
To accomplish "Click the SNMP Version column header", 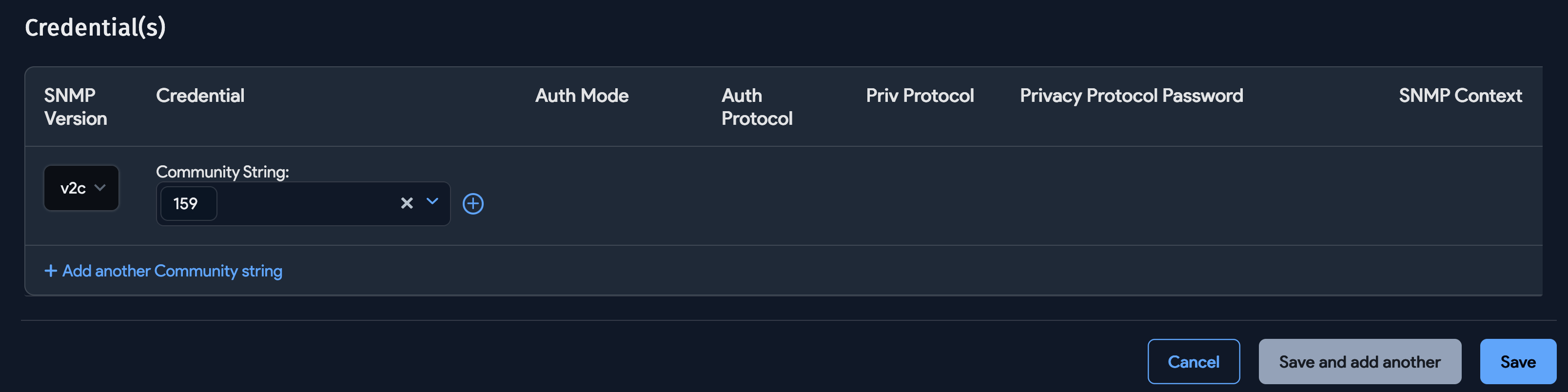I will pos(75,106).
